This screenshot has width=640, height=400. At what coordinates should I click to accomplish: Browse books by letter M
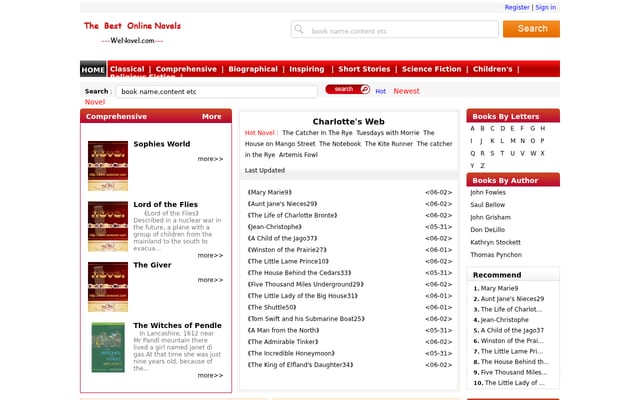click(x=513, y=141)
